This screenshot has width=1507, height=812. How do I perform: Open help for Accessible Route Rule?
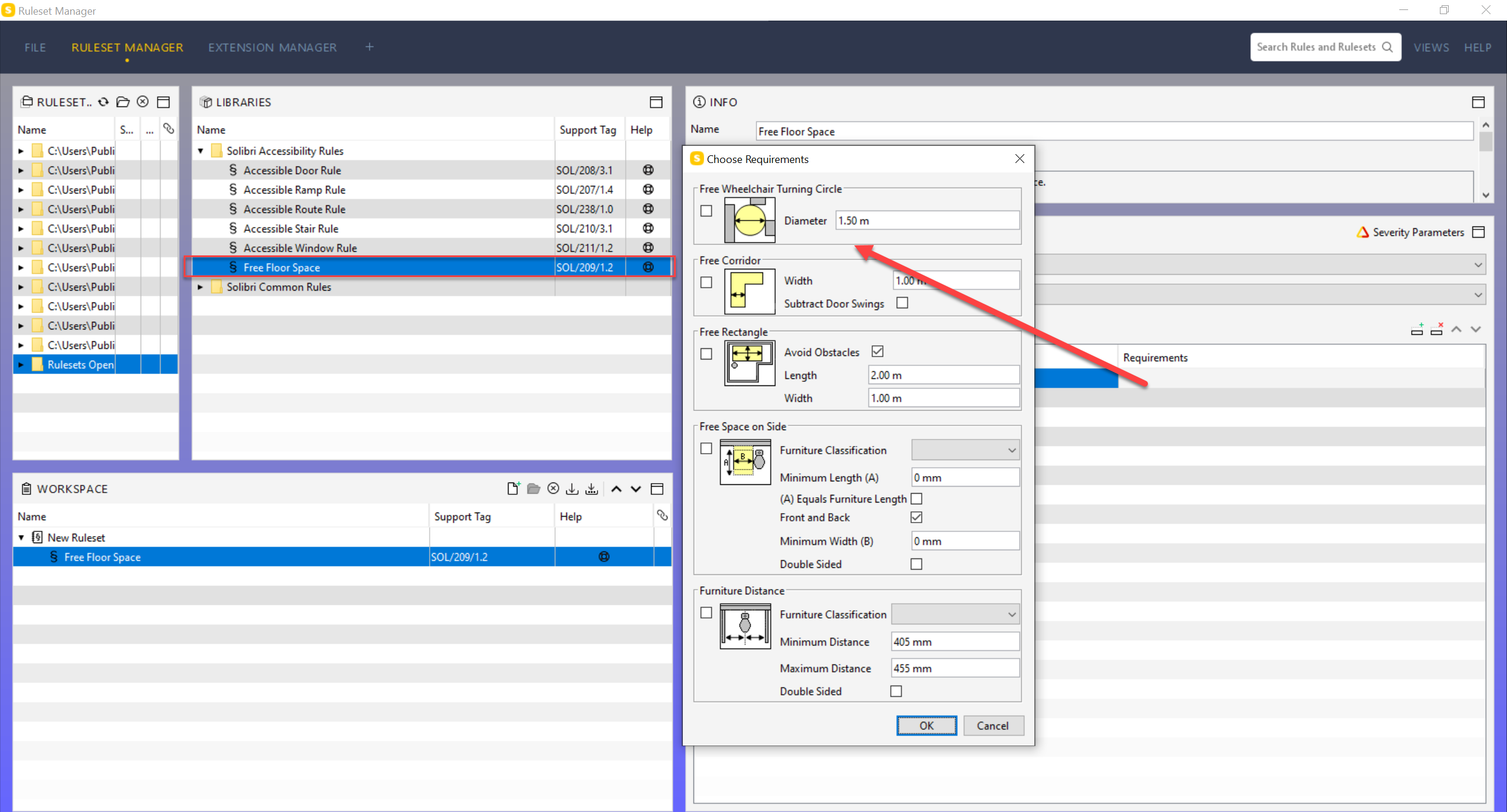tap(648, 209)
